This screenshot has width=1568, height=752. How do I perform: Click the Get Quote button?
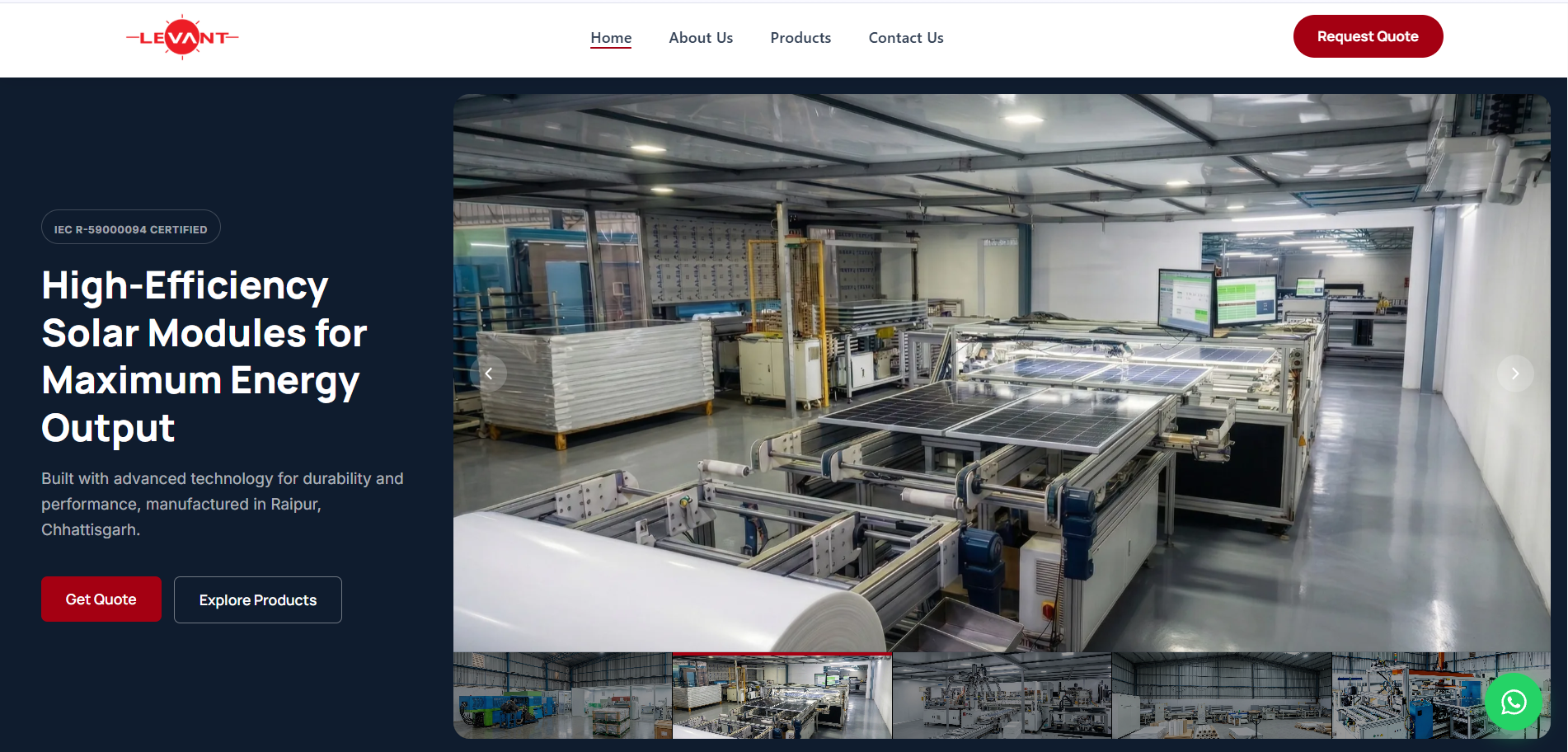[101, 599]
